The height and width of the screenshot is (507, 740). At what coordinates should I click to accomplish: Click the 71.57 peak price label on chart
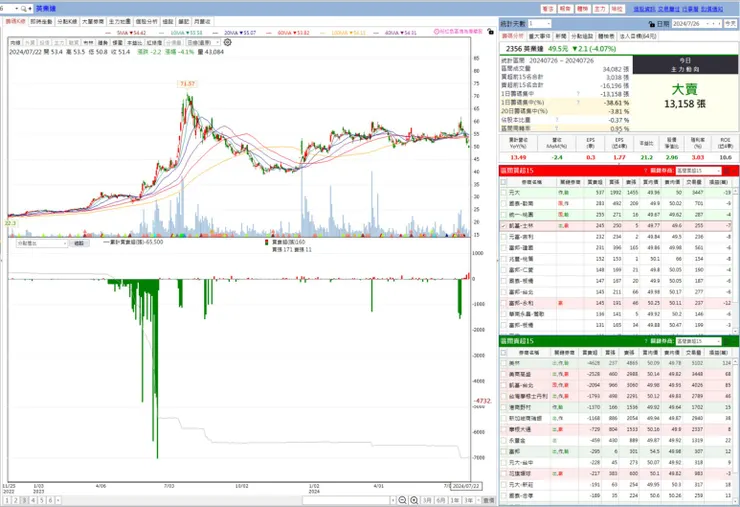pos(187,84)
